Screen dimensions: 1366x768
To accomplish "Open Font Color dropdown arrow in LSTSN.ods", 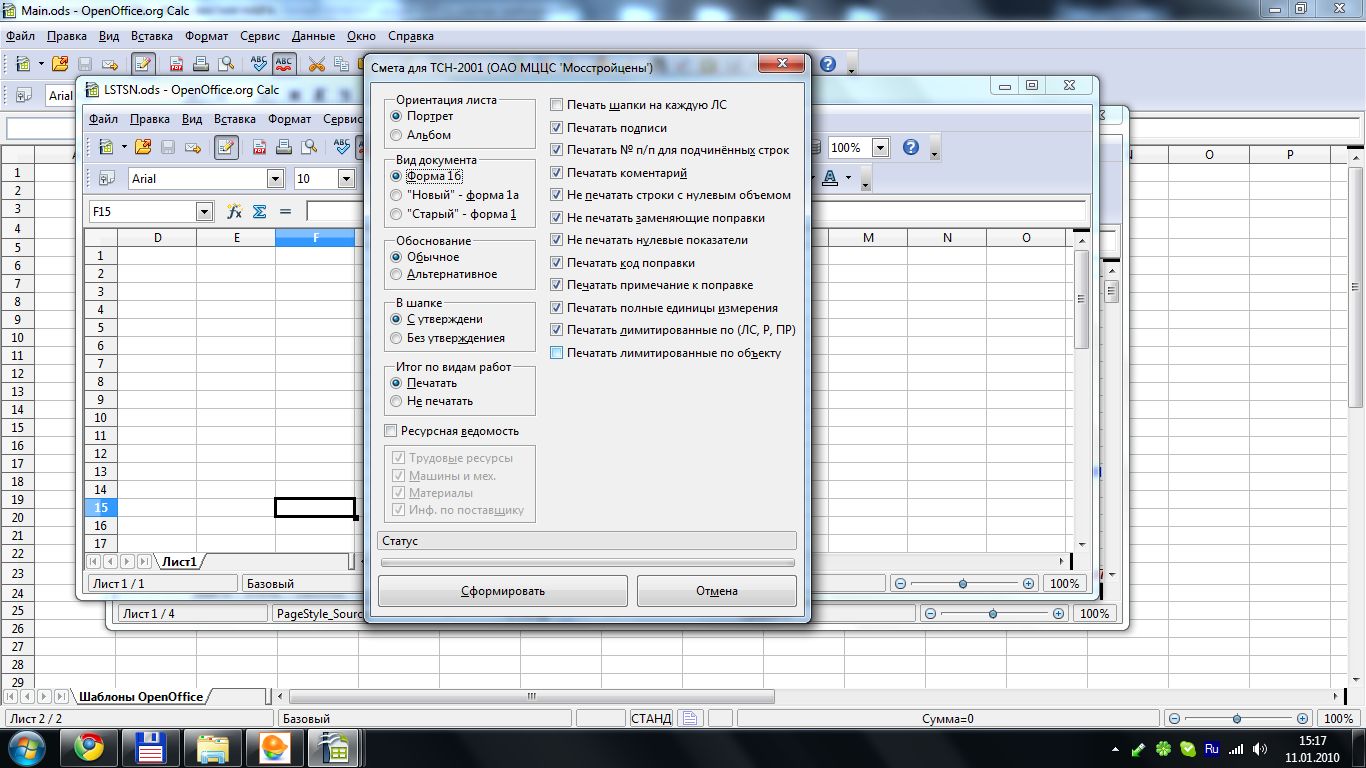I will 848,178.
